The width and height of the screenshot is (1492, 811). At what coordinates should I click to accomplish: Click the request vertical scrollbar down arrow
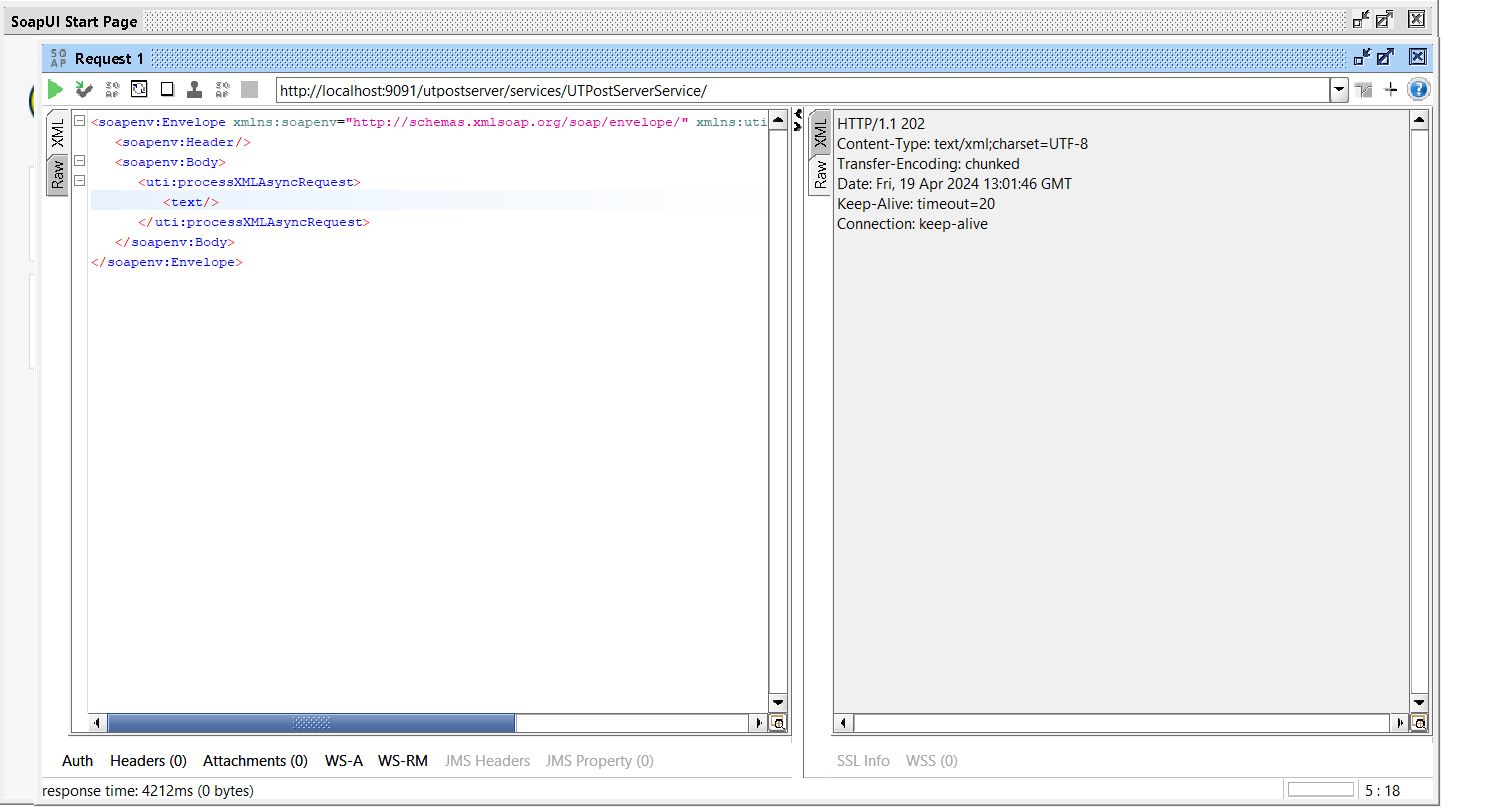[x=778, y=702]
